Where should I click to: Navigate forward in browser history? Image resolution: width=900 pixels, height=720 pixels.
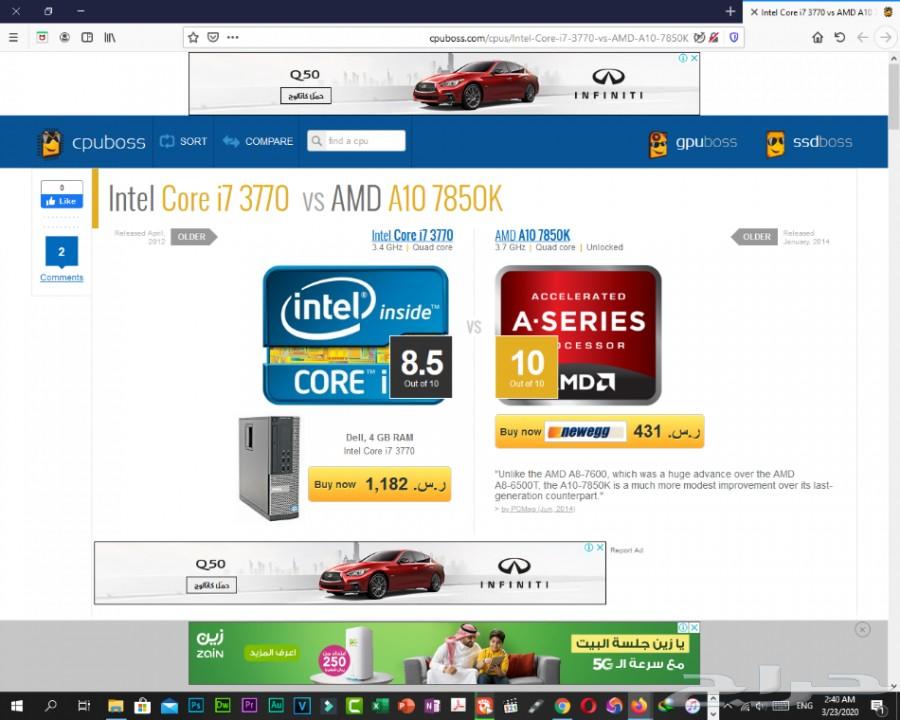[886, 37]
